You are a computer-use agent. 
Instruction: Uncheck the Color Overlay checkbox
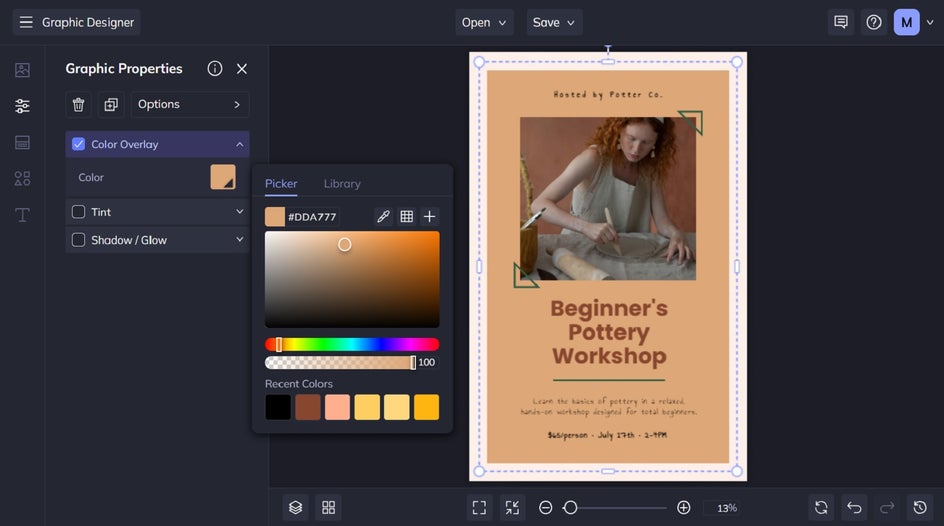click(x=79, y=144)
